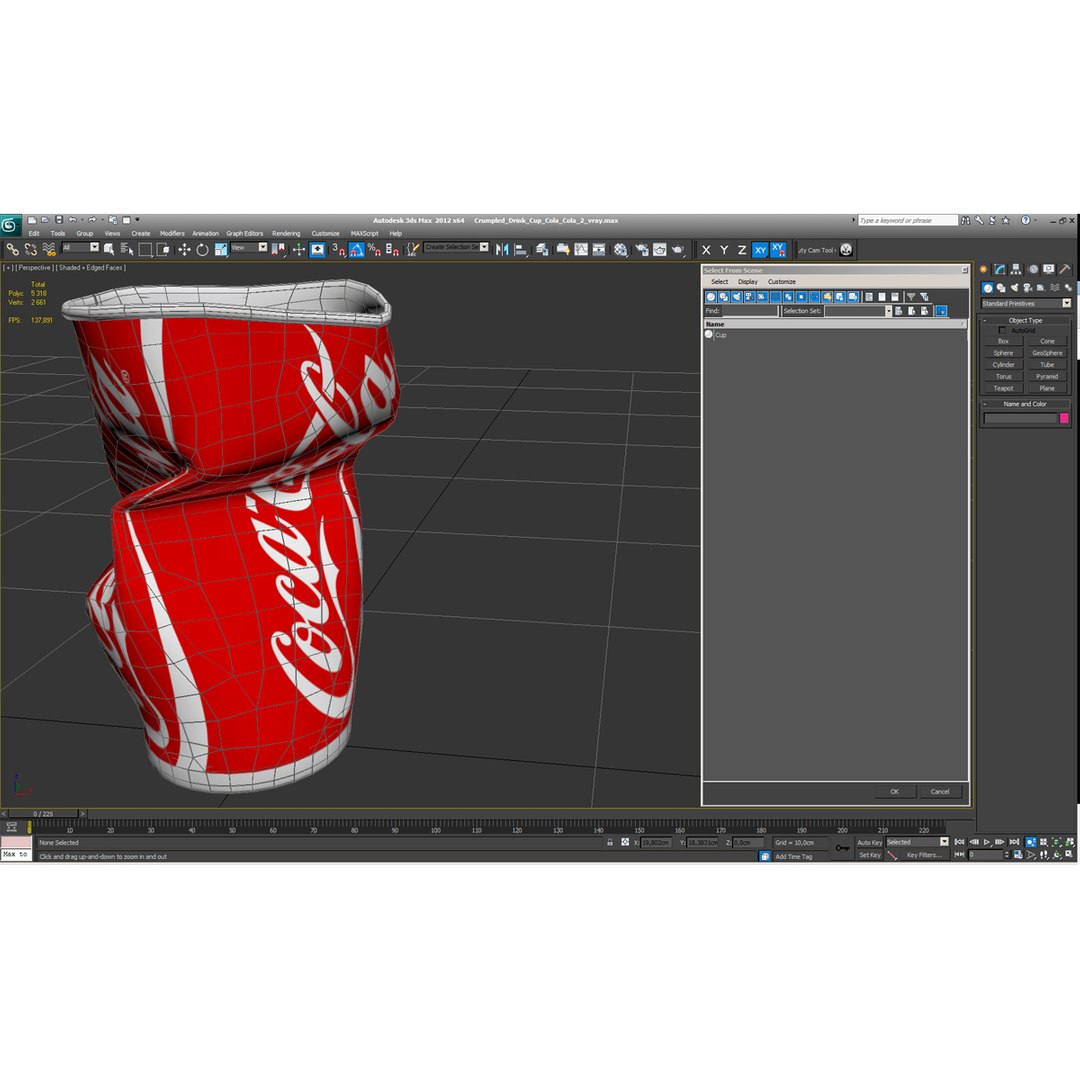This screenshot has width=1080, height=1080.
Task: Open the Material Editor
Action: 621,249
